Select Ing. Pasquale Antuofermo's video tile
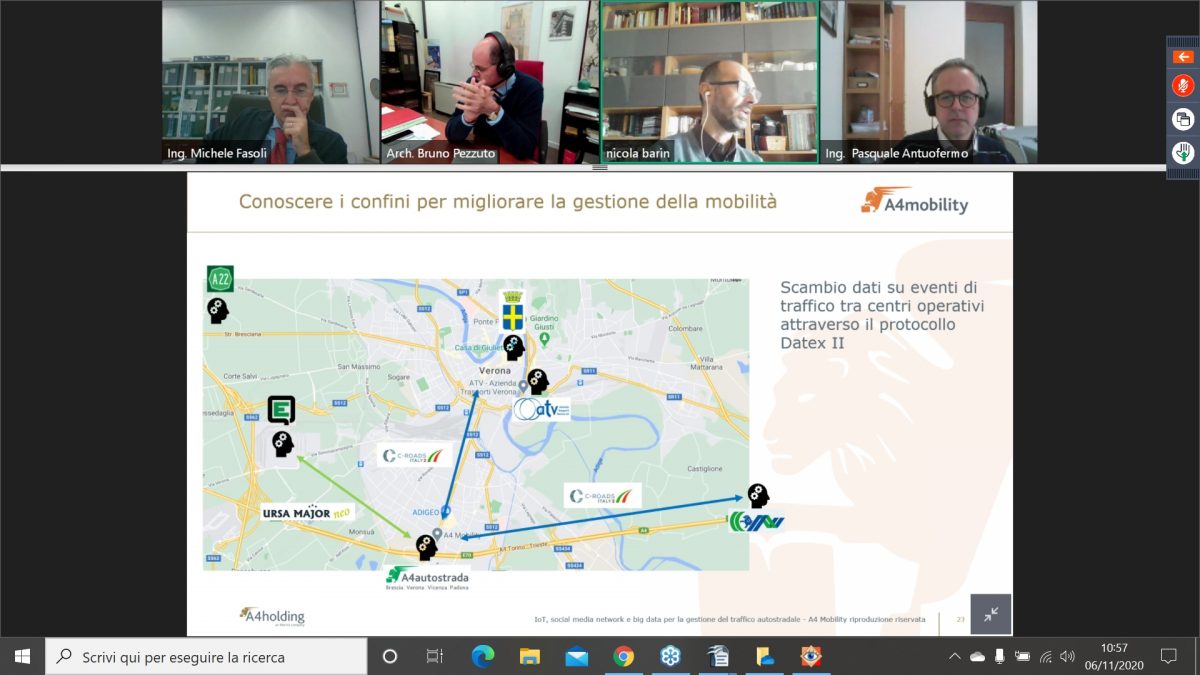The image size is (1200, 675). tap(928, 82)
